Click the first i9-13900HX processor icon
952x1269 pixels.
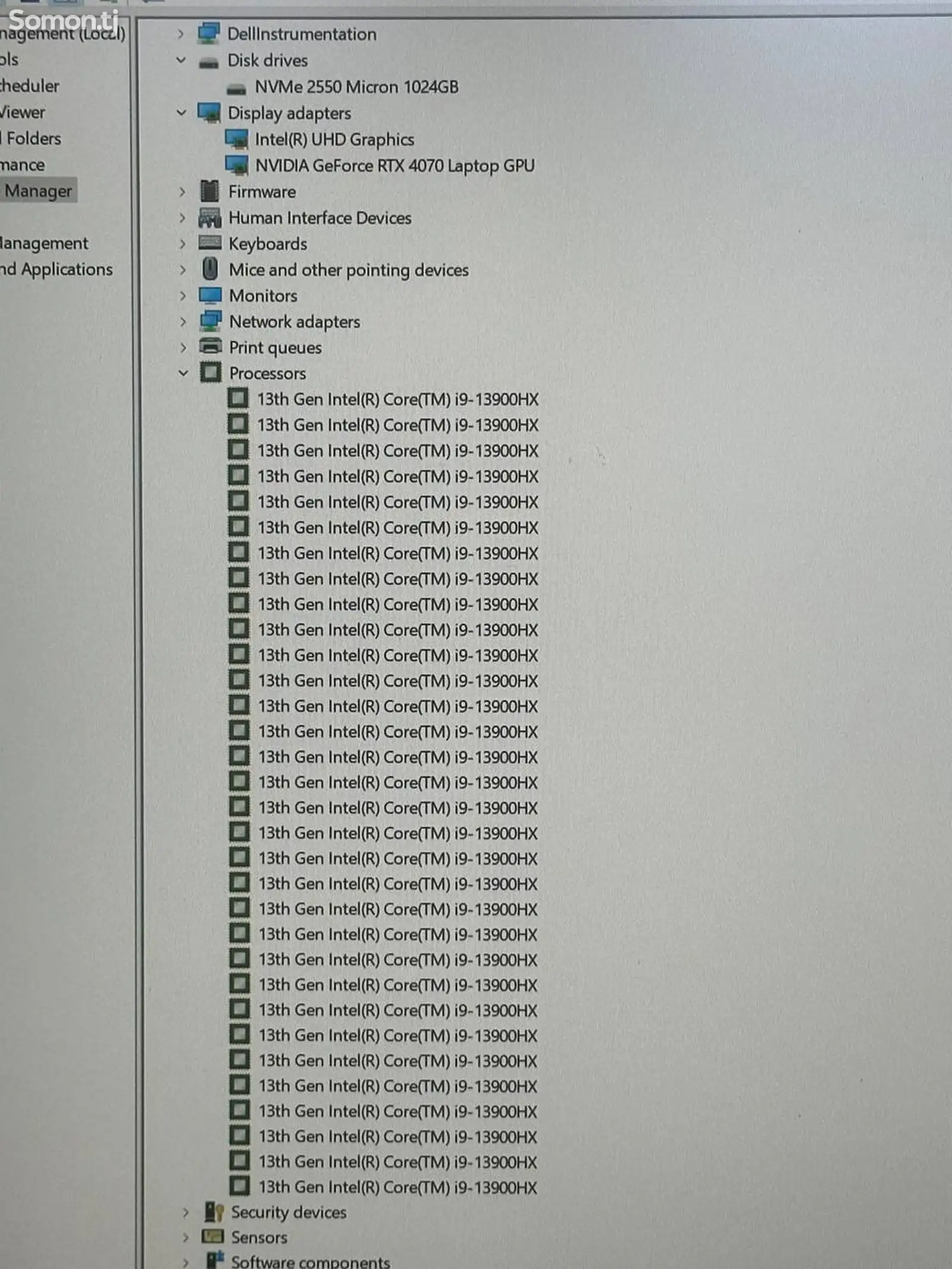tap(238, 398)
